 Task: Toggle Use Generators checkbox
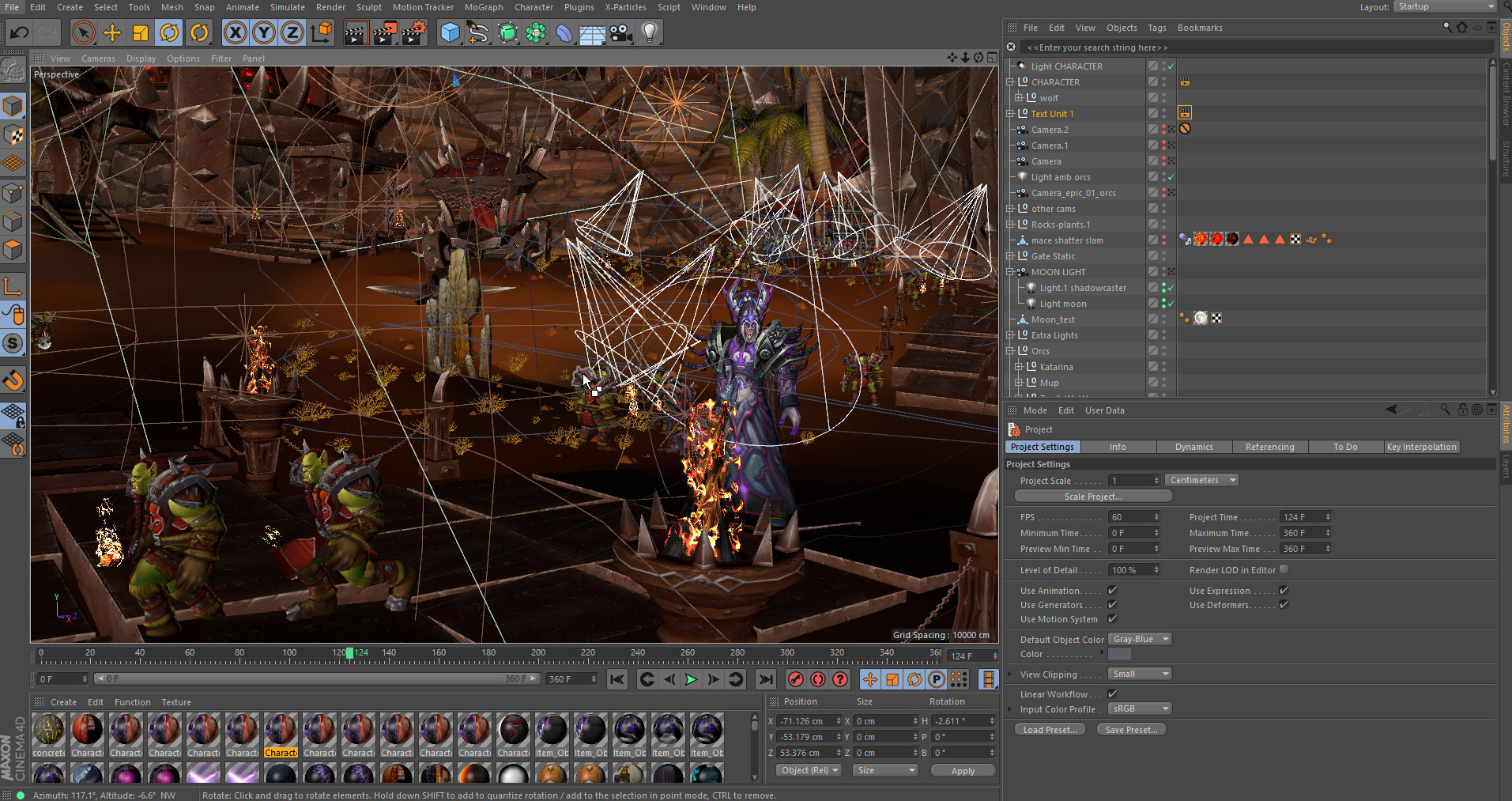click(1112, 604)
